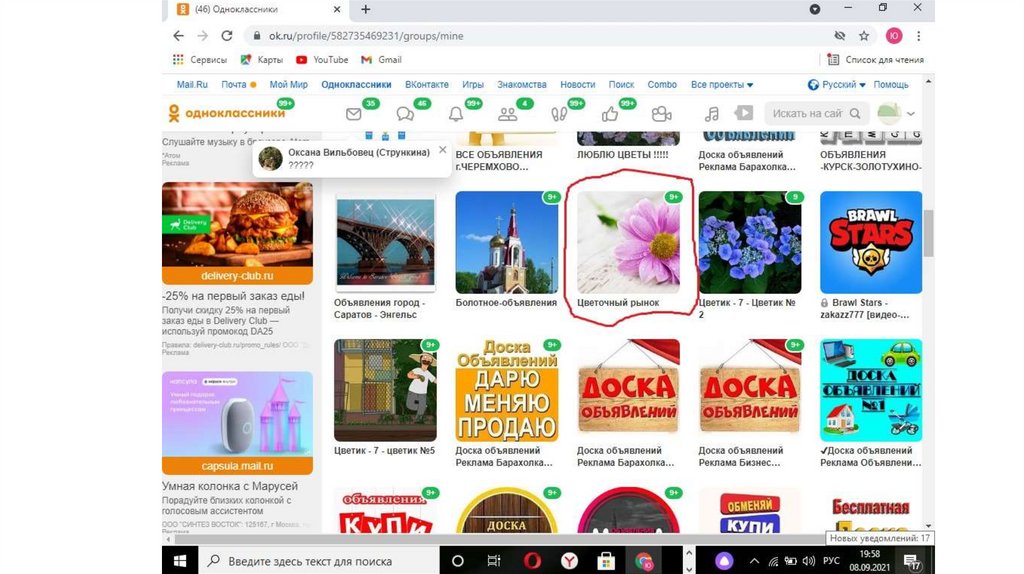Open discussions speech bubble icon
The width and height of the screenshot is (1024, 574).
(405, 114)
